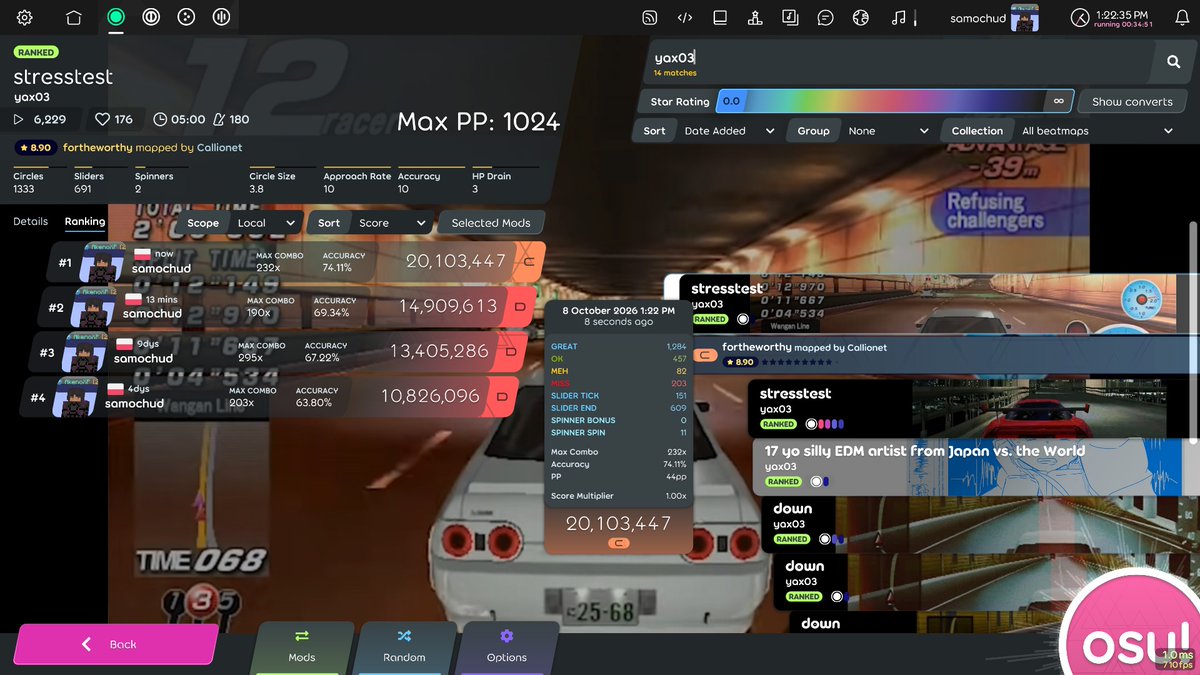Open the beatmap listing icon

pyautogui.click(x=790, y=17)
